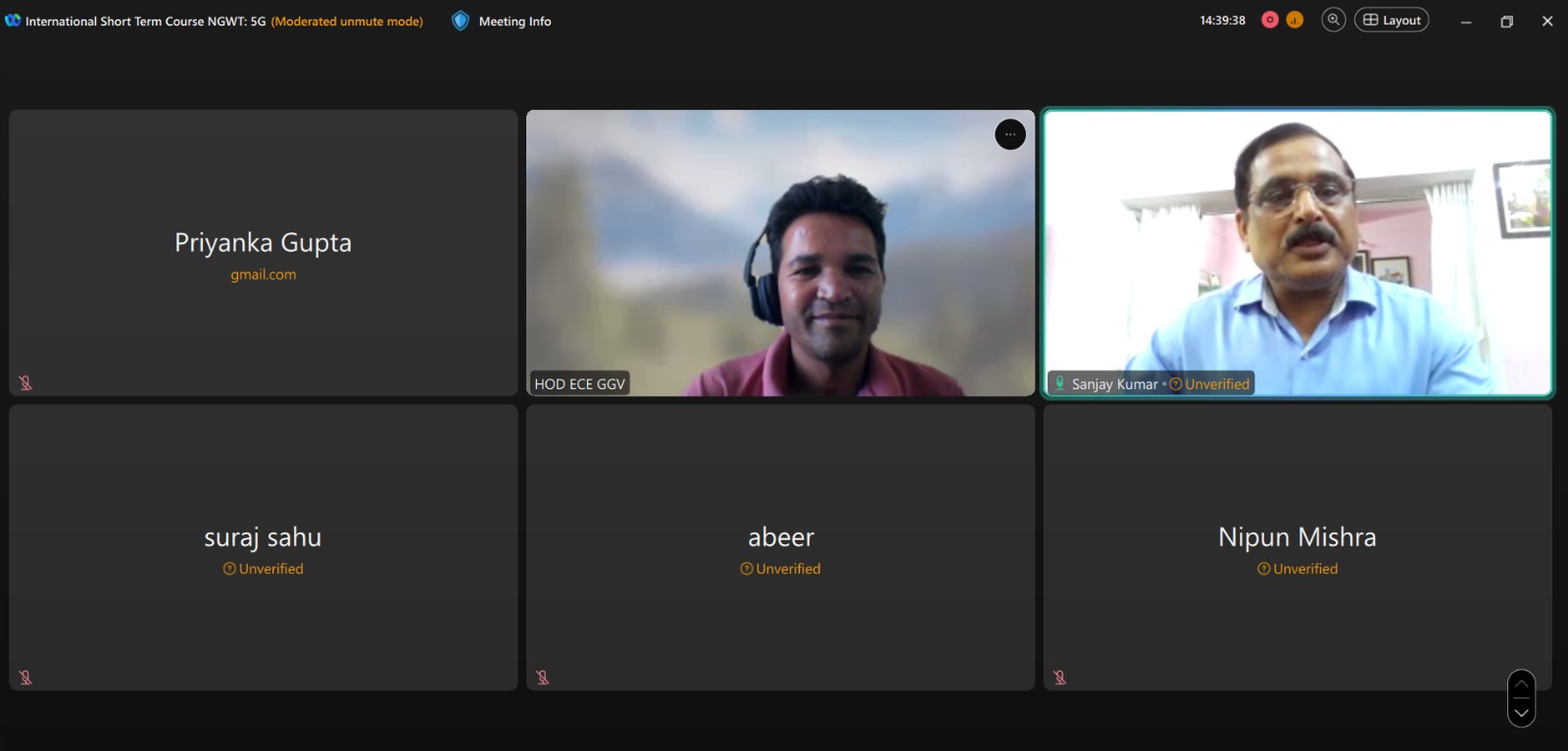This screenshot has height=751, width=1568.
Task: Click active microphone icon beside Sanjay Kumar
Action: click(1059, 383)
